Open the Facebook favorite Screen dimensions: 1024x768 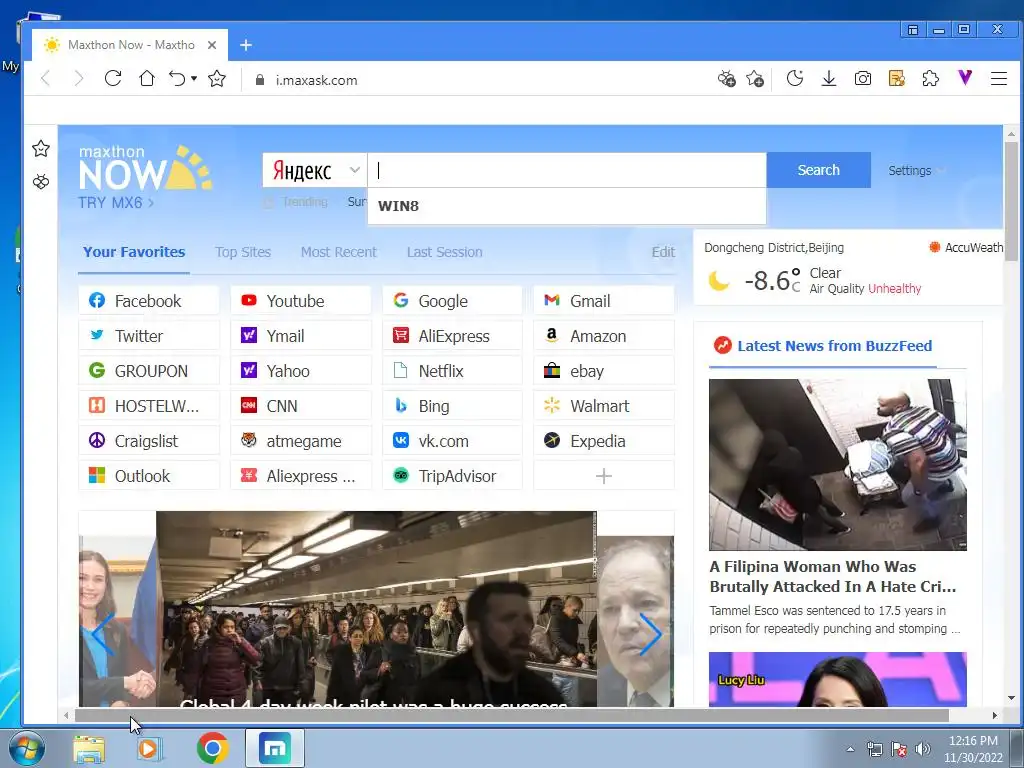pos(149,301)
